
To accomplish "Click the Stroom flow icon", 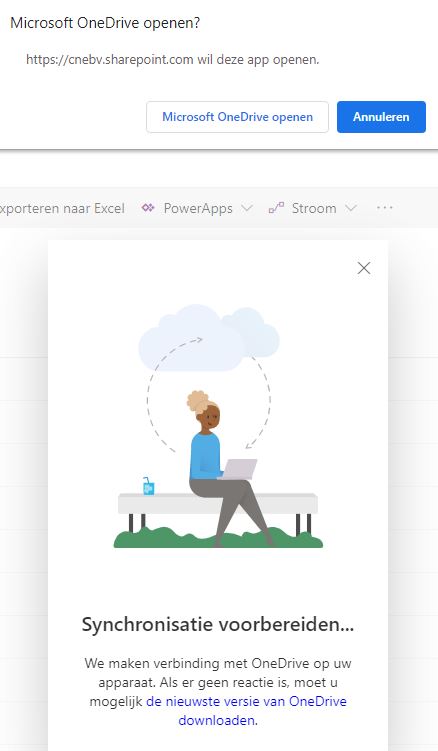I will pos(276,208).
